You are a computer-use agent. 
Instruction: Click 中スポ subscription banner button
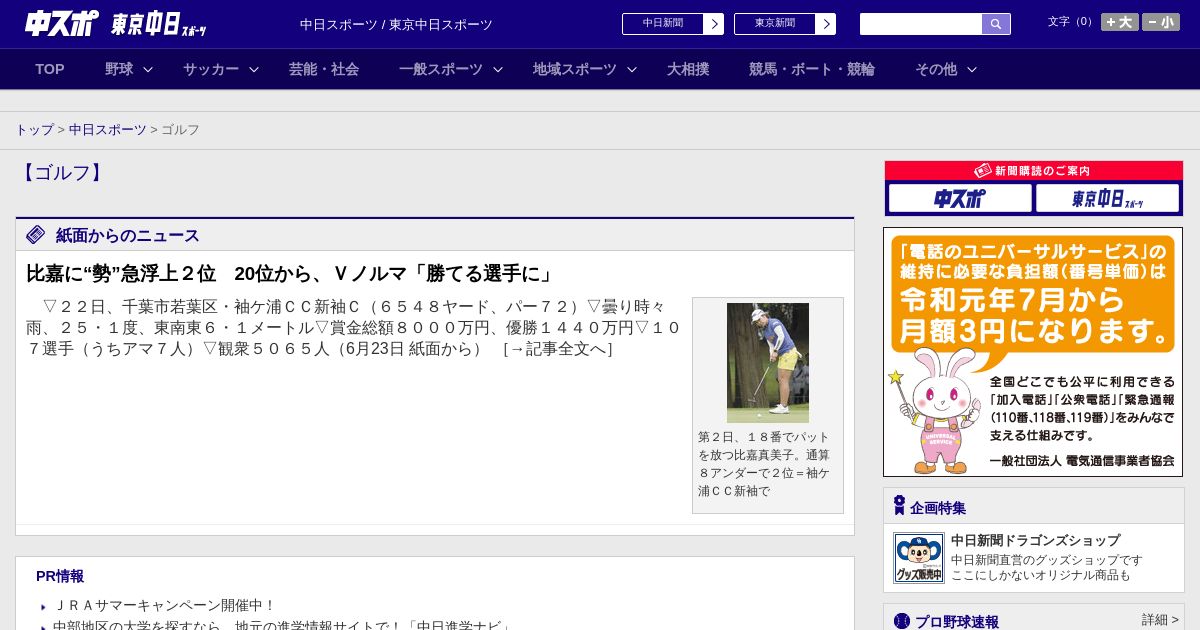pyautogui.click(x=960, y=198)
